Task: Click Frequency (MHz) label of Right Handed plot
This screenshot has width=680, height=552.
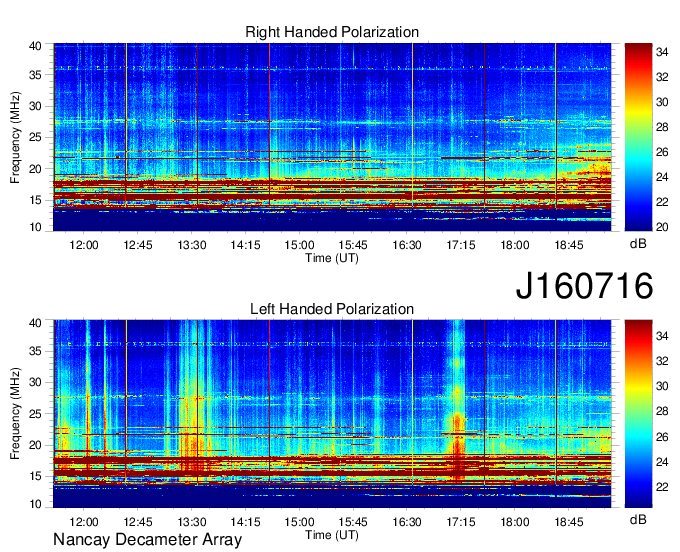Action: [x=15, y=137]
